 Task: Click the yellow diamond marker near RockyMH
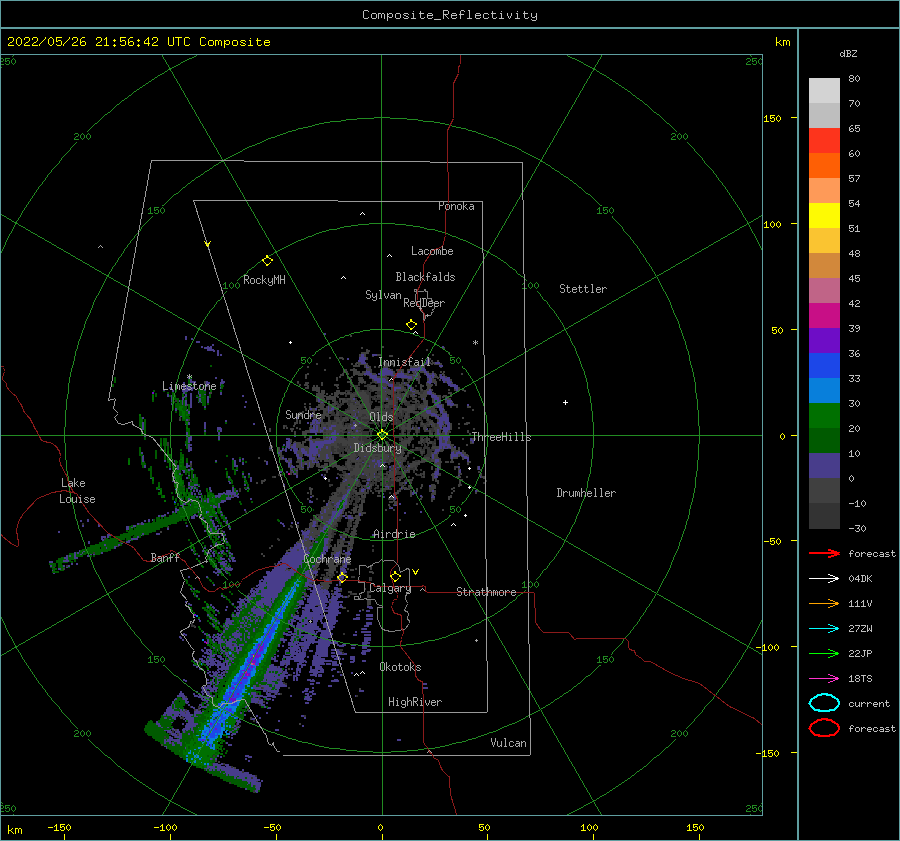(x=267, y=261)
